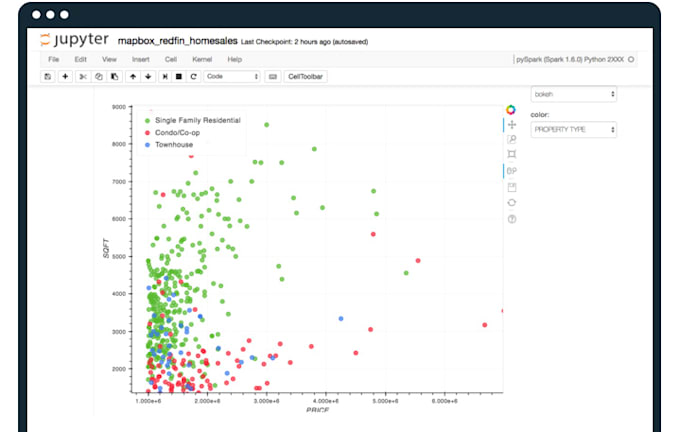
Task: Open the File menu
Action: coord(54,60)
